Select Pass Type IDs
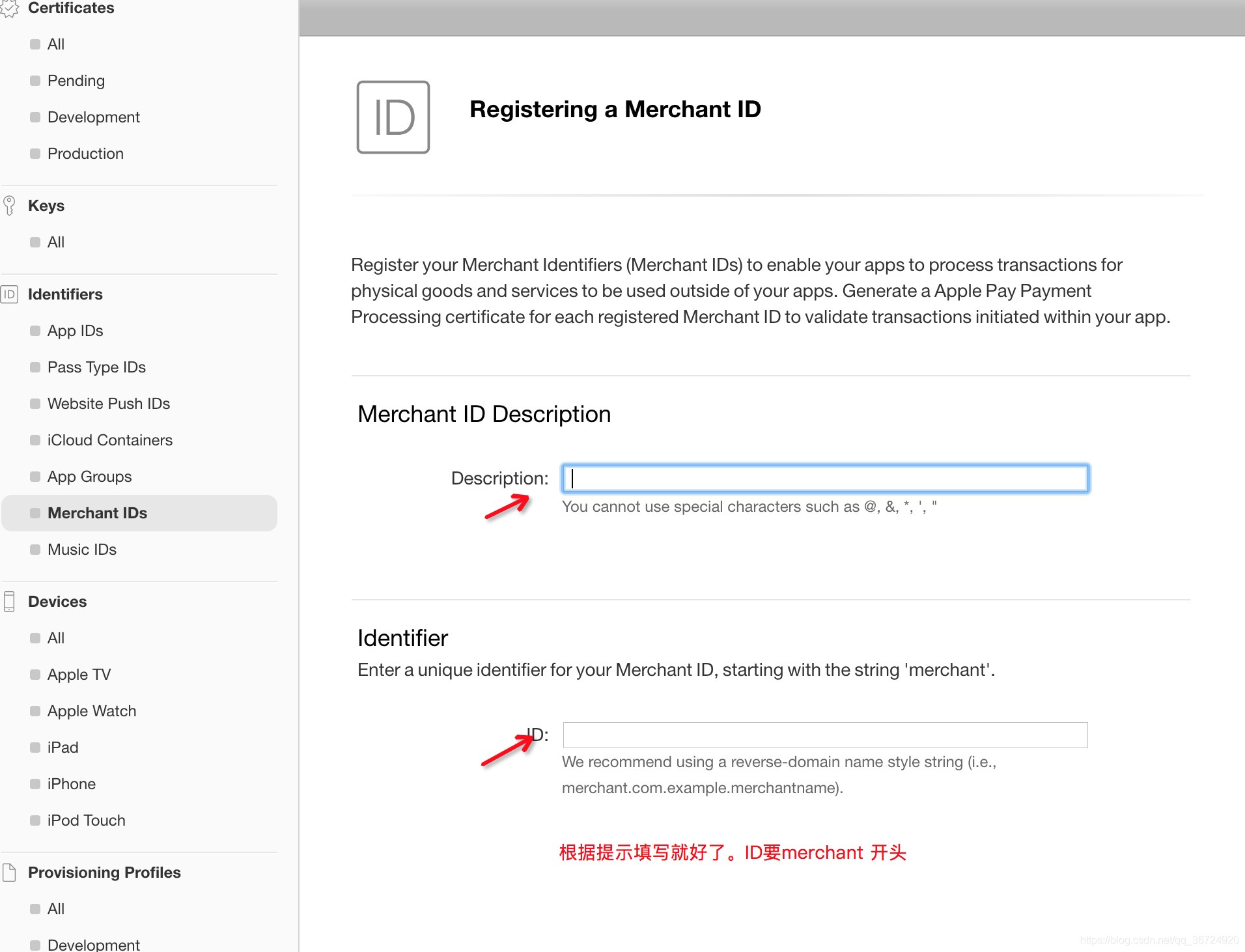The image size is (1245, 952). tap(96, 367)
